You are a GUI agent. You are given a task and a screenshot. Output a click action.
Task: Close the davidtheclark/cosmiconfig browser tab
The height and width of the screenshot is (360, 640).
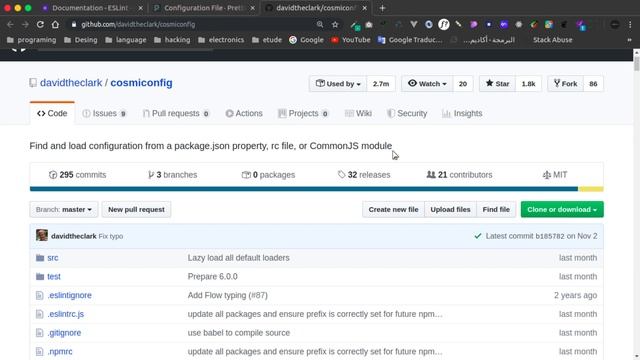[x=364, y=8]
